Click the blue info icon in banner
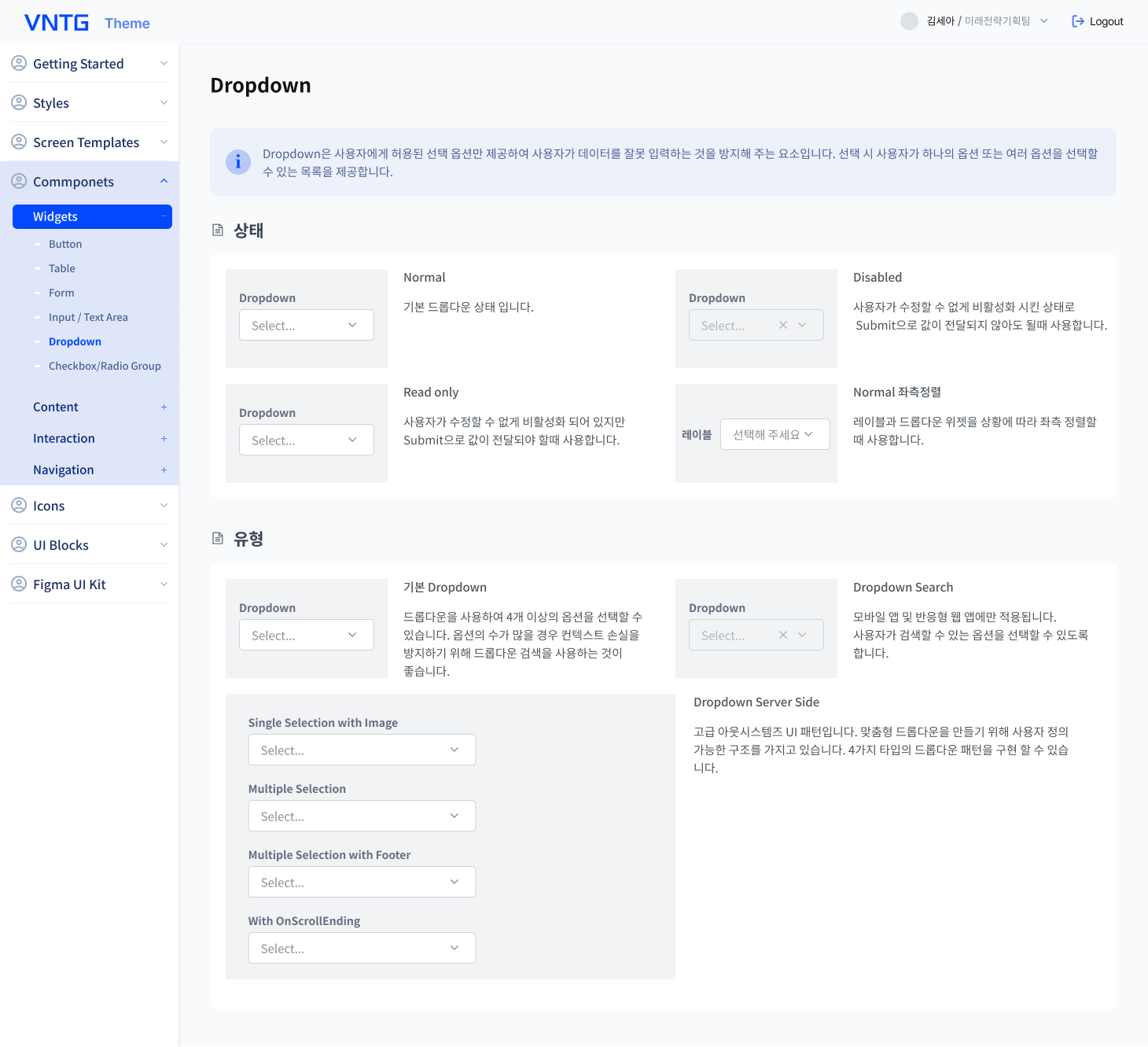The height and width of the screenshot is (1047, 1148). pyautogui.click(x=238, y=162)
